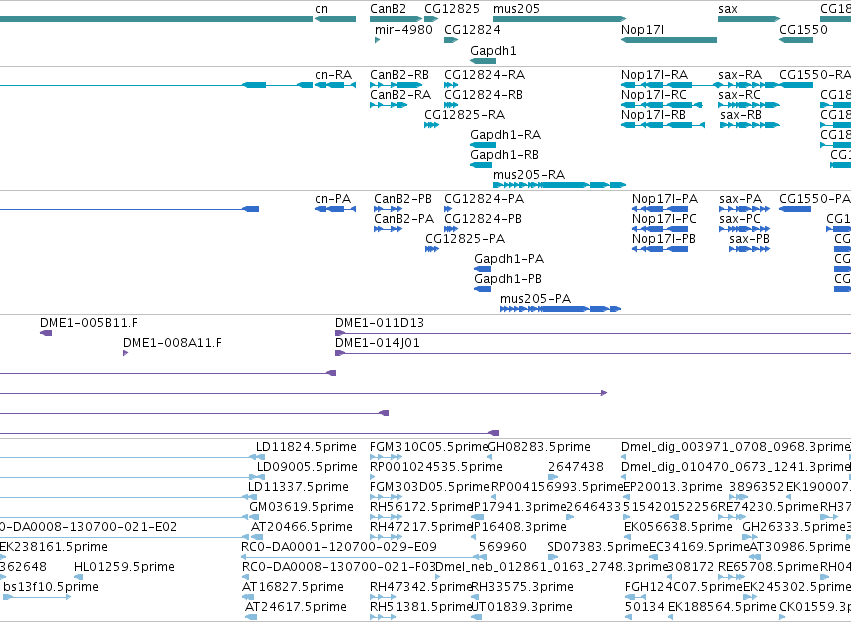Select the Gapdh1-RA transcript label
The image size is (851, 622).
(505, 135)
